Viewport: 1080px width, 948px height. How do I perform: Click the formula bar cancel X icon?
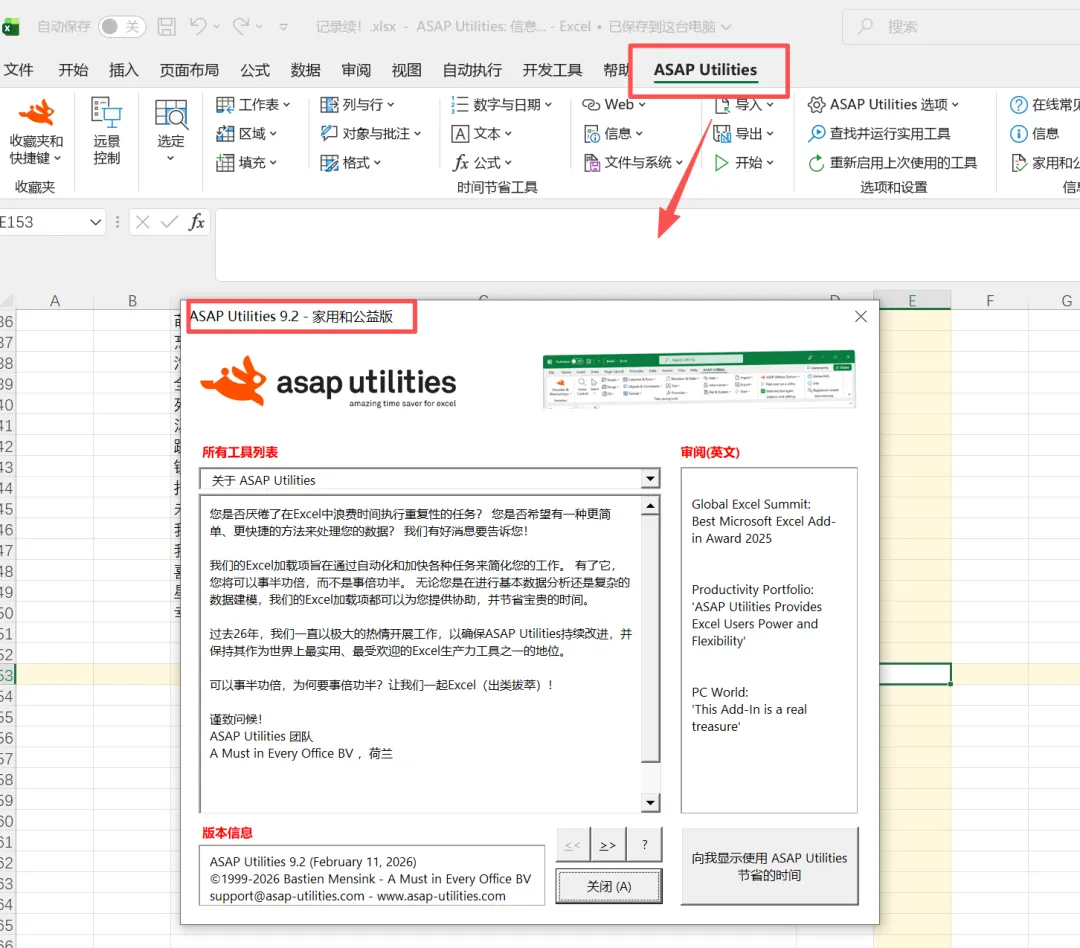click(x=143, y=222)
